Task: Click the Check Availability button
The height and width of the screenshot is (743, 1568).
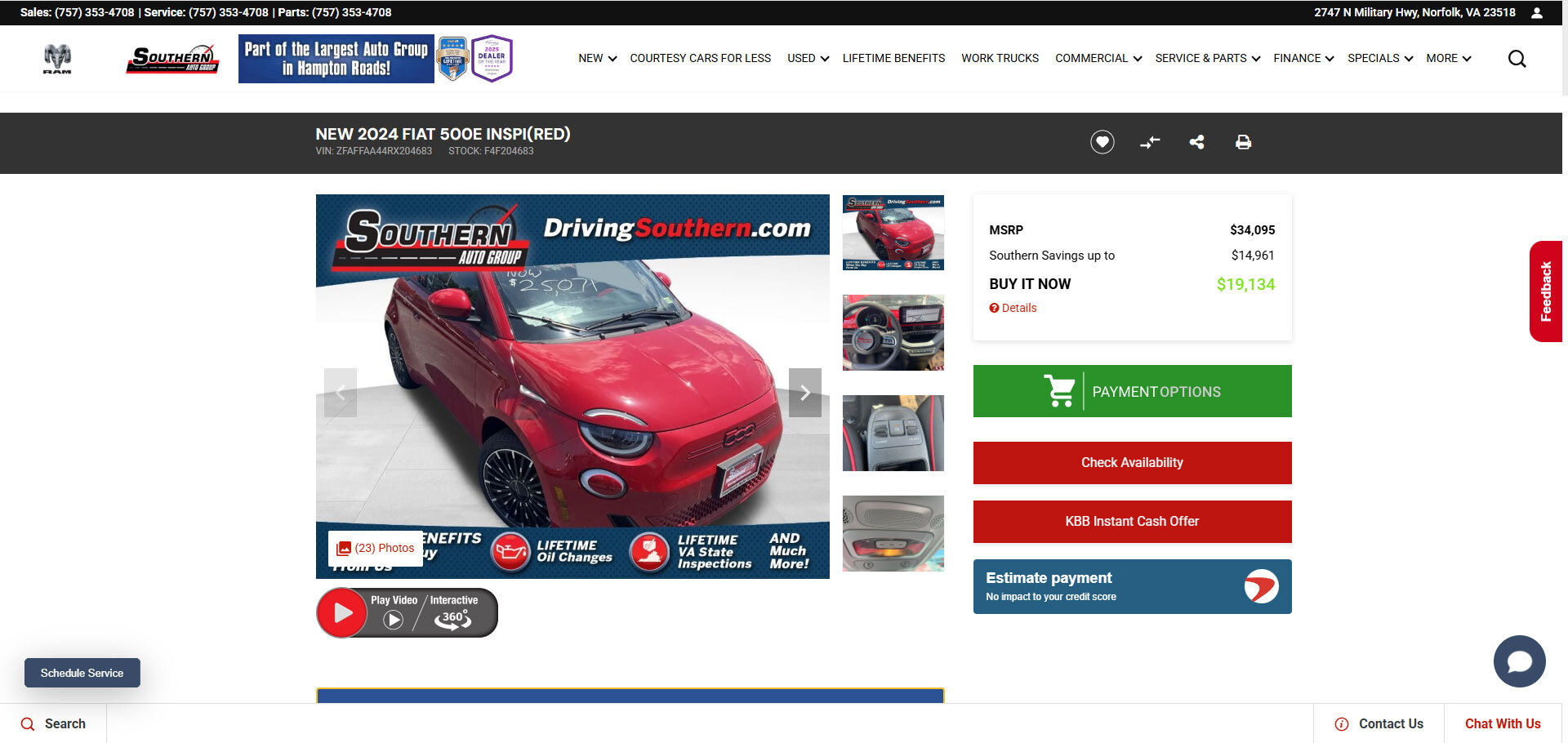Action: 1132,463
